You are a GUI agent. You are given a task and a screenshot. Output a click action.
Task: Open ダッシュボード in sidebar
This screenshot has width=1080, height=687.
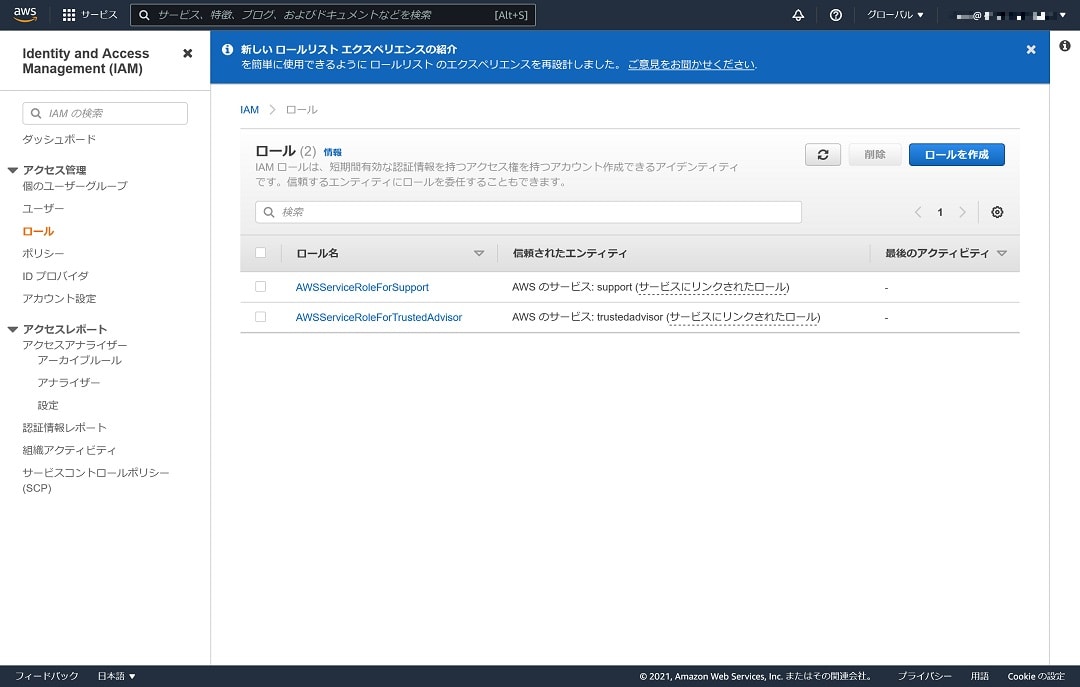pyautogui.click(x=59, y=139)
